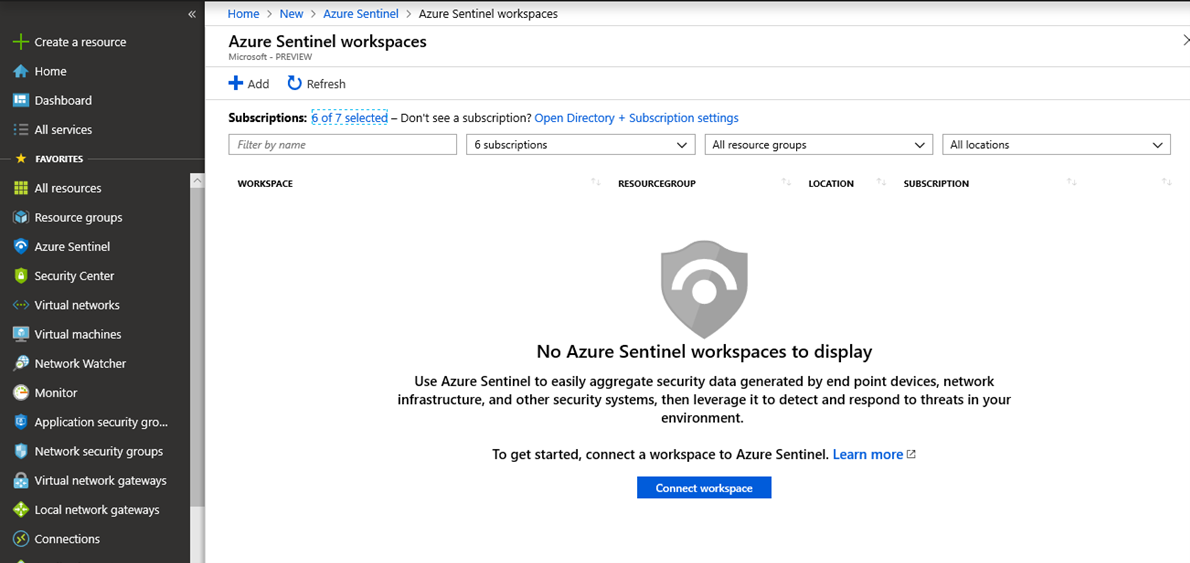Click the Home house icon in sidebar
Image resolution: width=1190 pixels, height=563 pixels.
tap(21, 71)
